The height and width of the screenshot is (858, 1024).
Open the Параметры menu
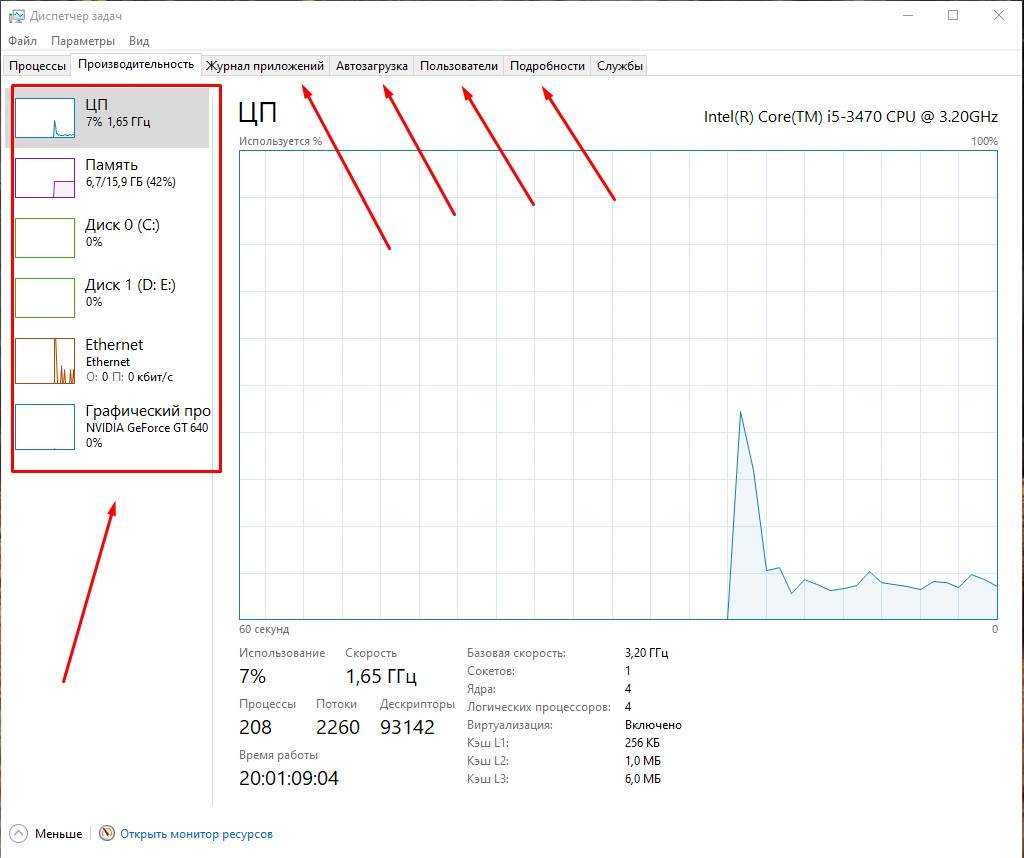83,41
